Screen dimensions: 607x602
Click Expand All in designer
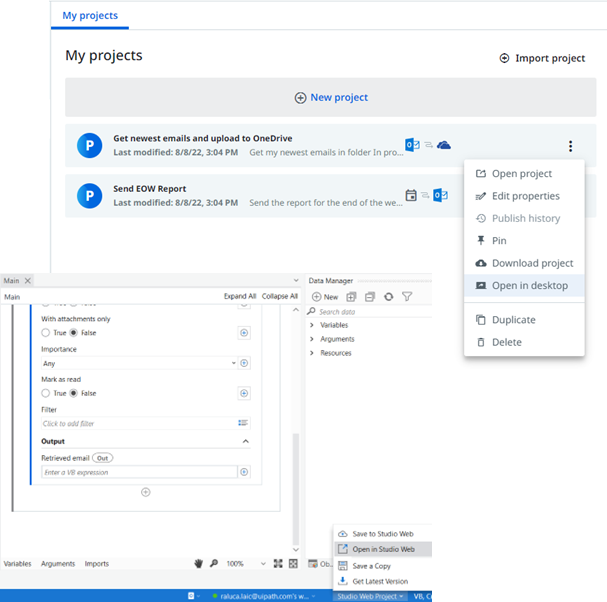(240, 296)
